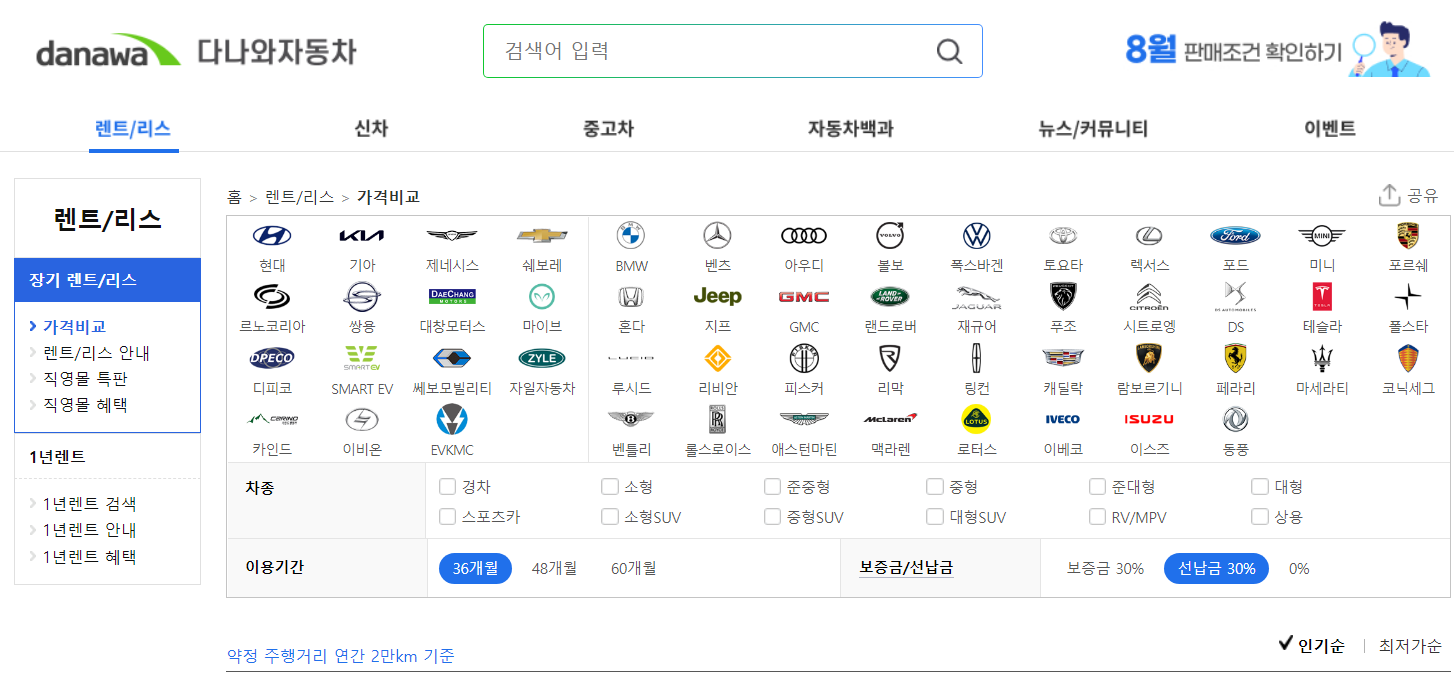Choose the MINI brand logo
This screenshot has height=679, width=1454.
pos(1322,236)
